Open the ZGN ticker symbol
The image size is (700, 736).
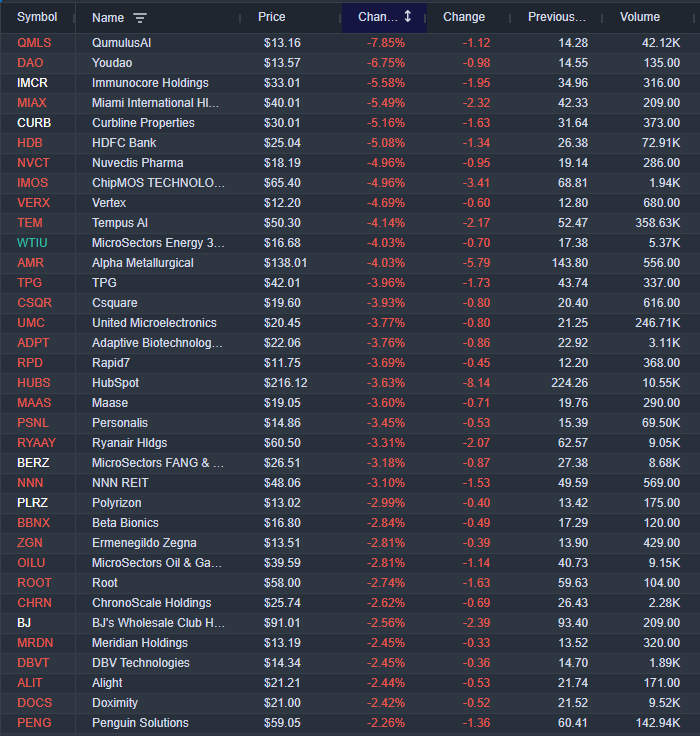click(30, 543)
